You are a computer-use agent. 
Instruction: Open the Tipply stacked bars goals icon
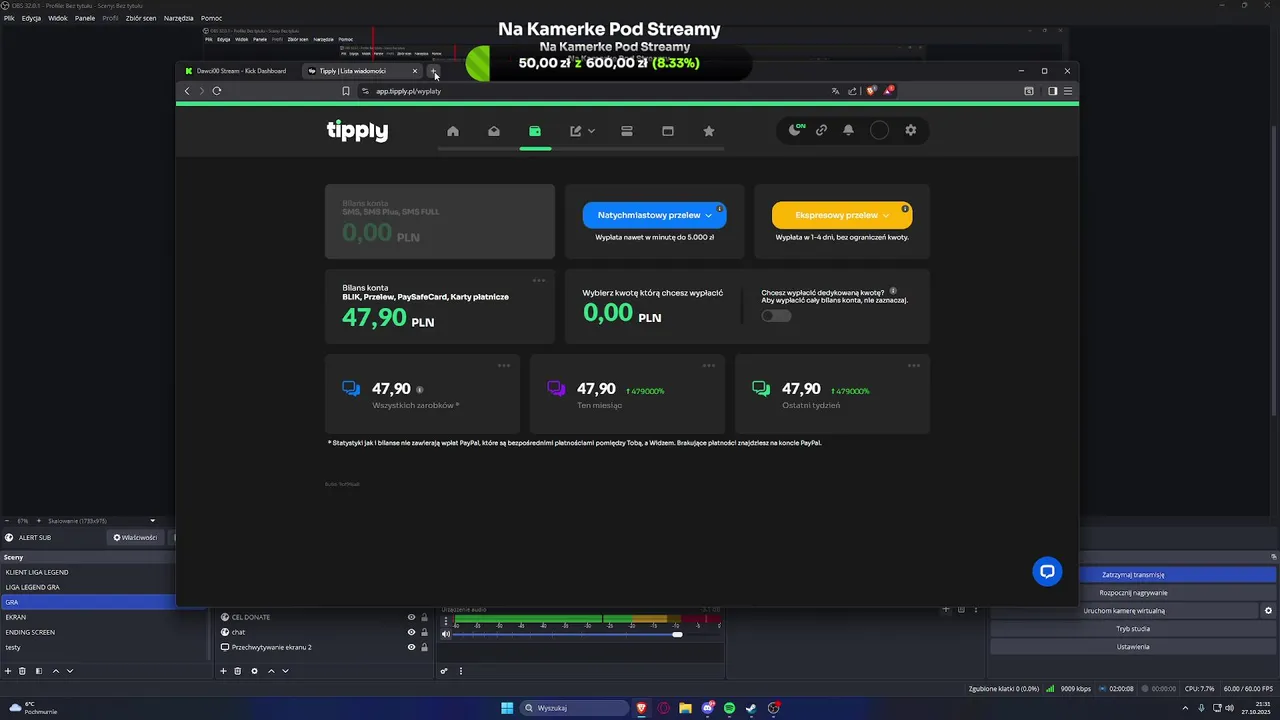pyautogui.click(x=627, y=131)
